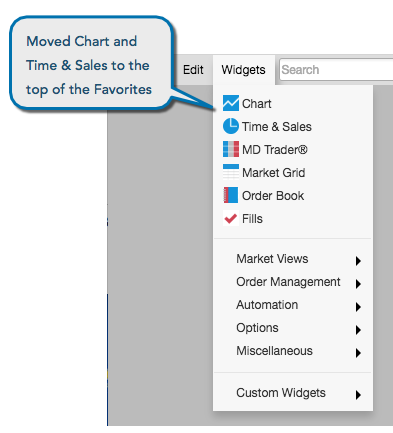Expand the Options submenu arrow
The width and height of the screenshot is (393, 433).
click(358, 330)
